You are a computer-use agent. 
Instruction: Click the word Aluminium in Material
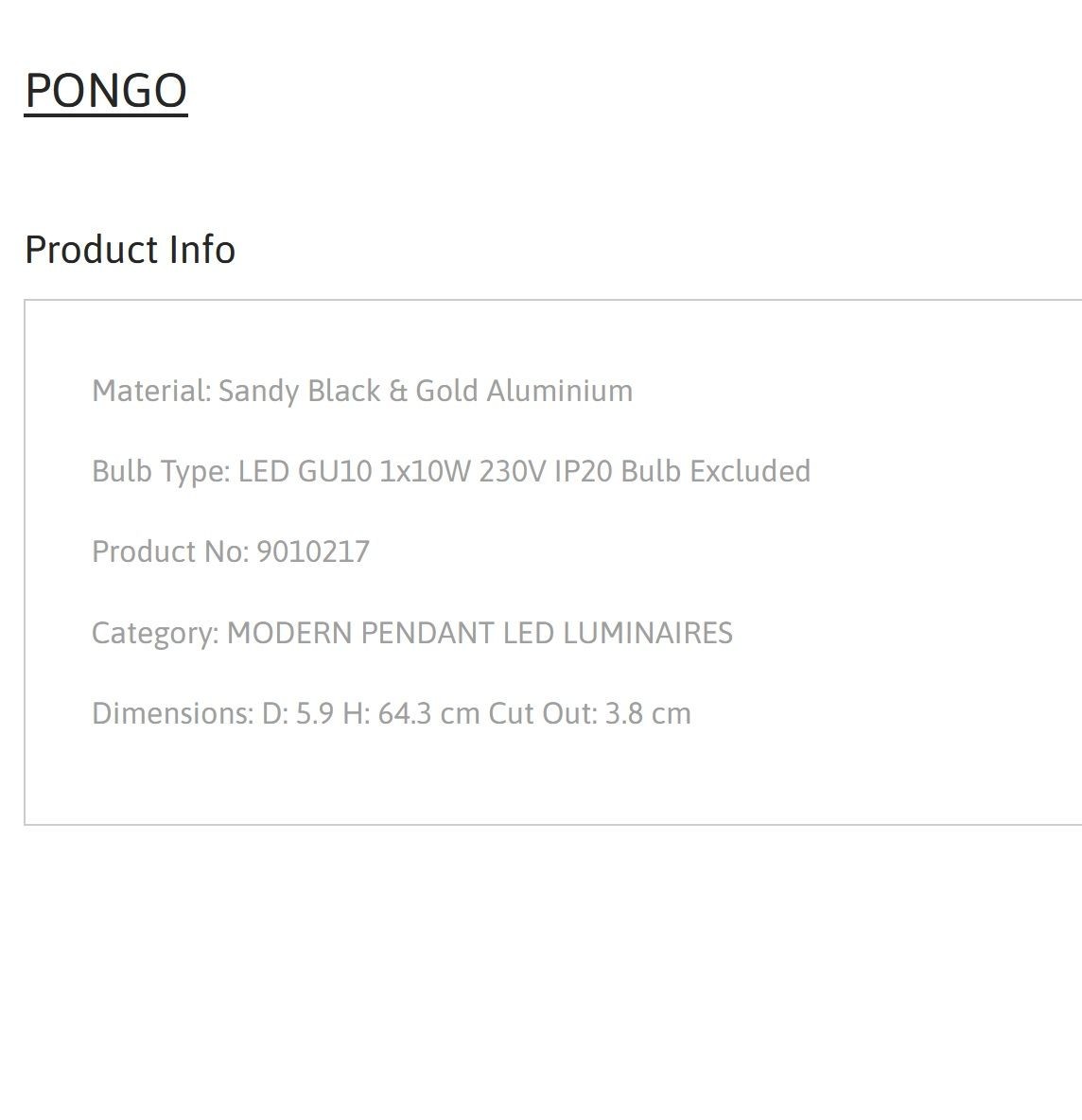pyautogui.click(x=560, y=391)
